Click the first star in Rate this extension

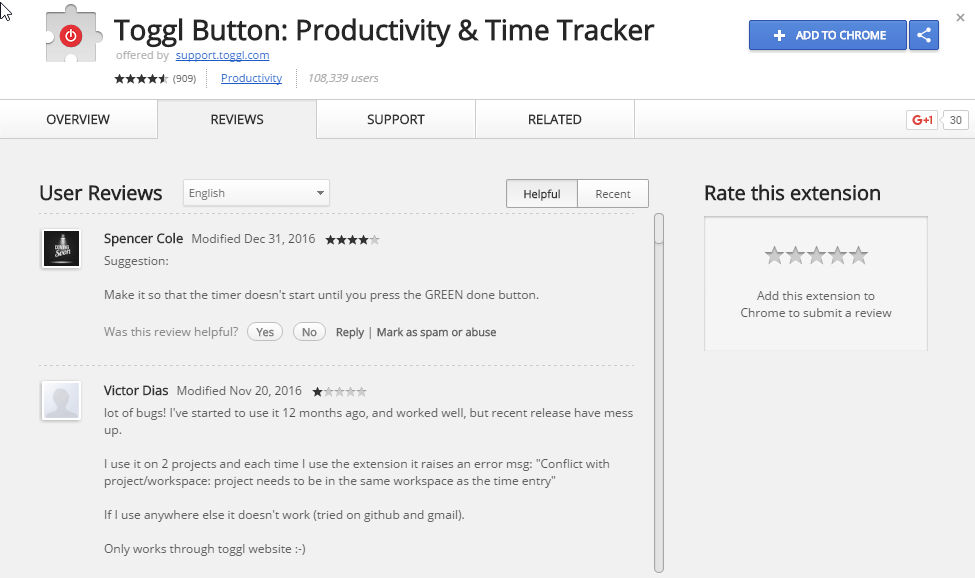click(774, 255)
